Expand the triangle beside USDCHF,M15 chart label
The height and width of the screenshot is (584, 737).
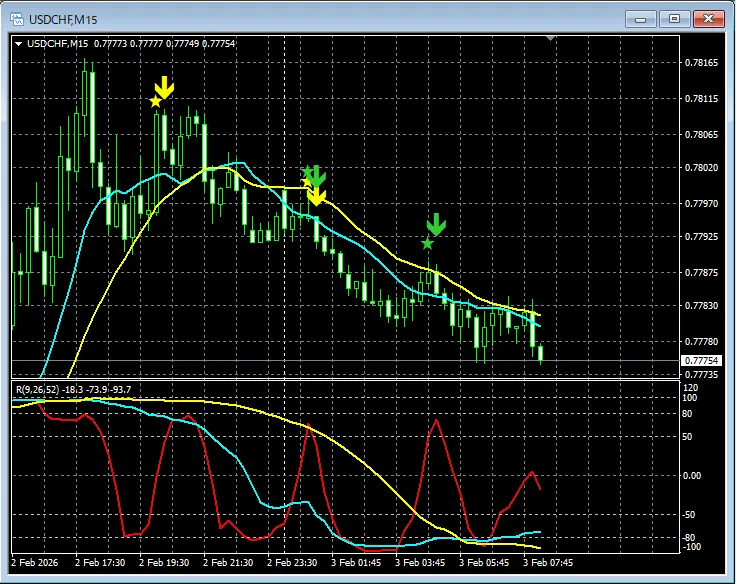click(x=19, y=43)
